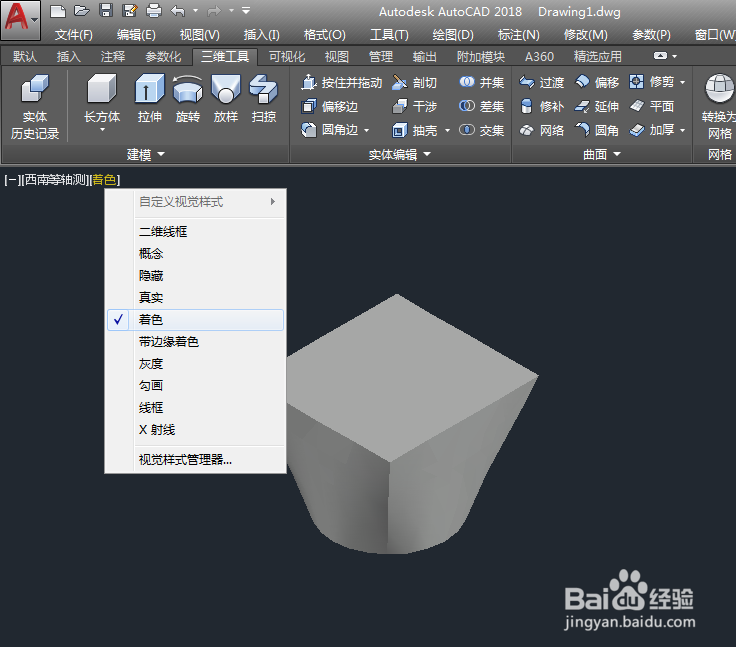Open the surface Trim (修剪) dropdown arrow

(682, 83)
